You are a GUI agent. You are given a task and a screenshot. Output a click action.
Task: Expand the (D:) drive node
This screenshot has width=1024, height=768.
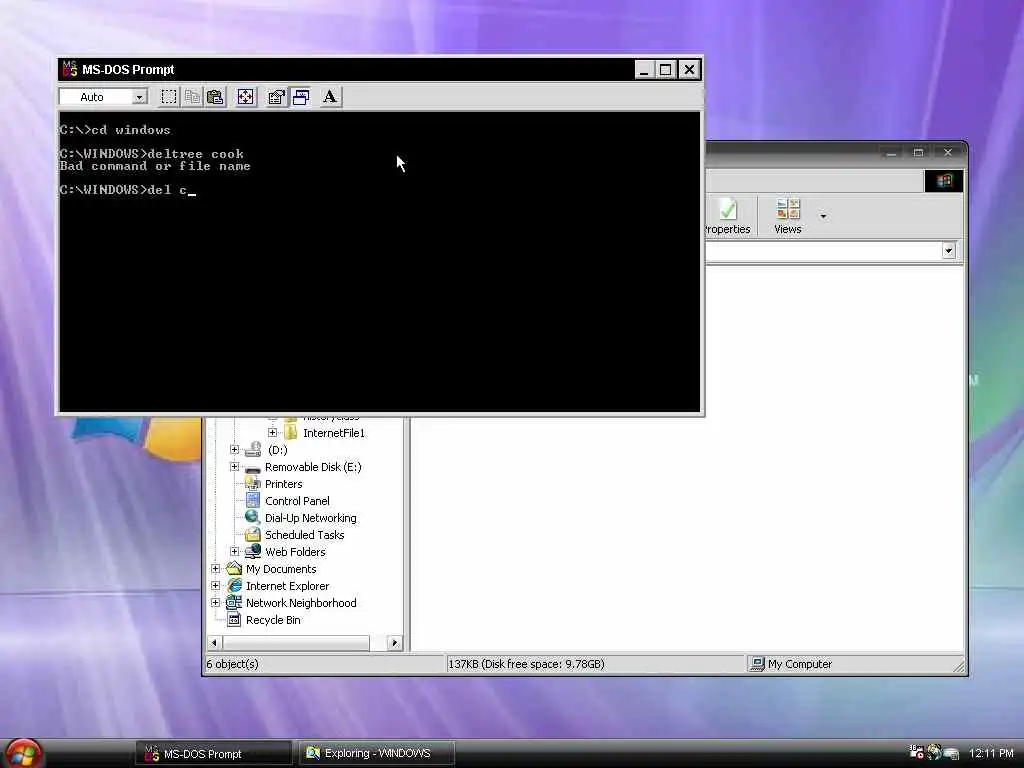[234, 449]
